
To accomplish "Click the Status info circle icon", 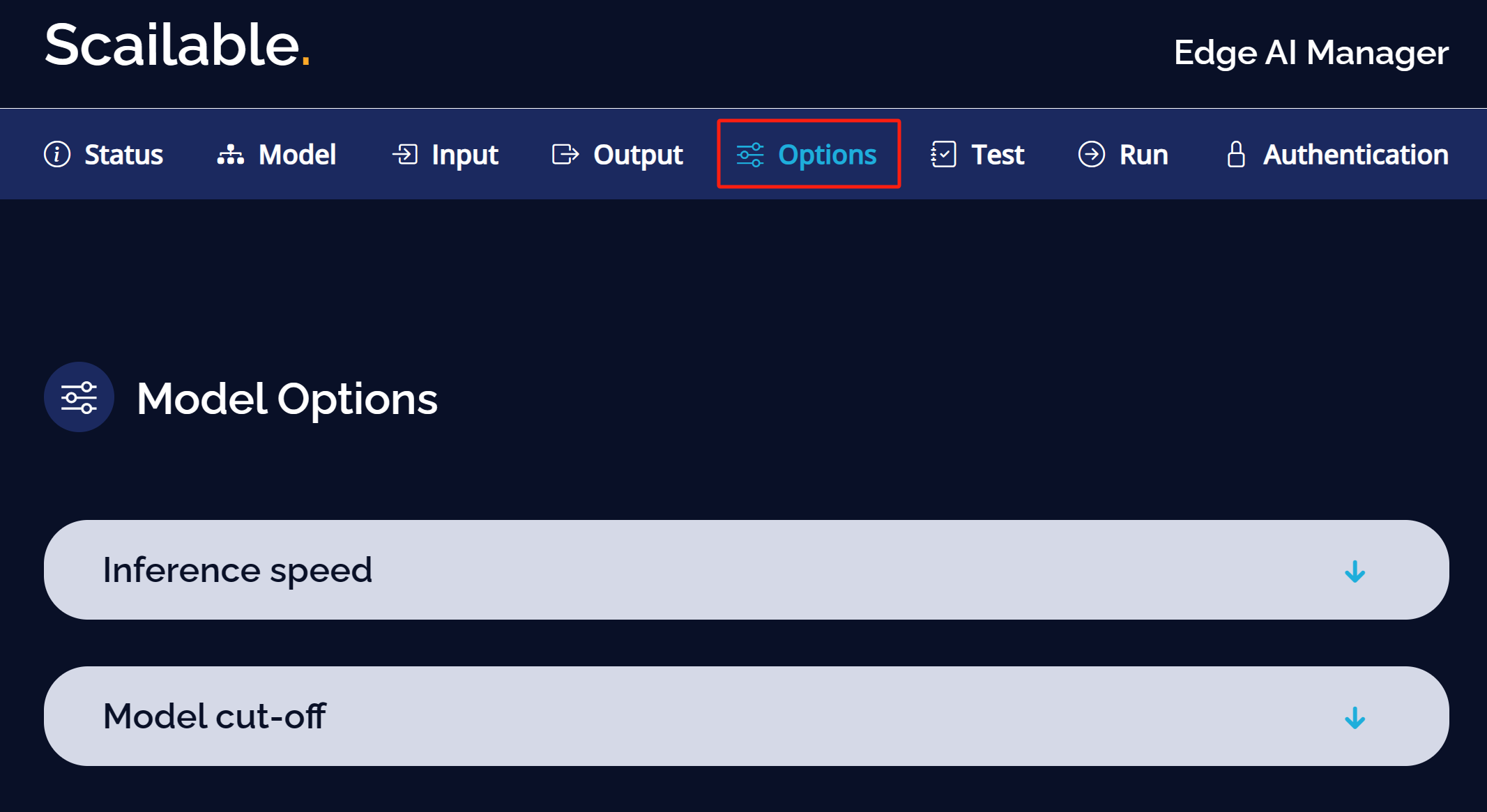I will tap(57, 154).
